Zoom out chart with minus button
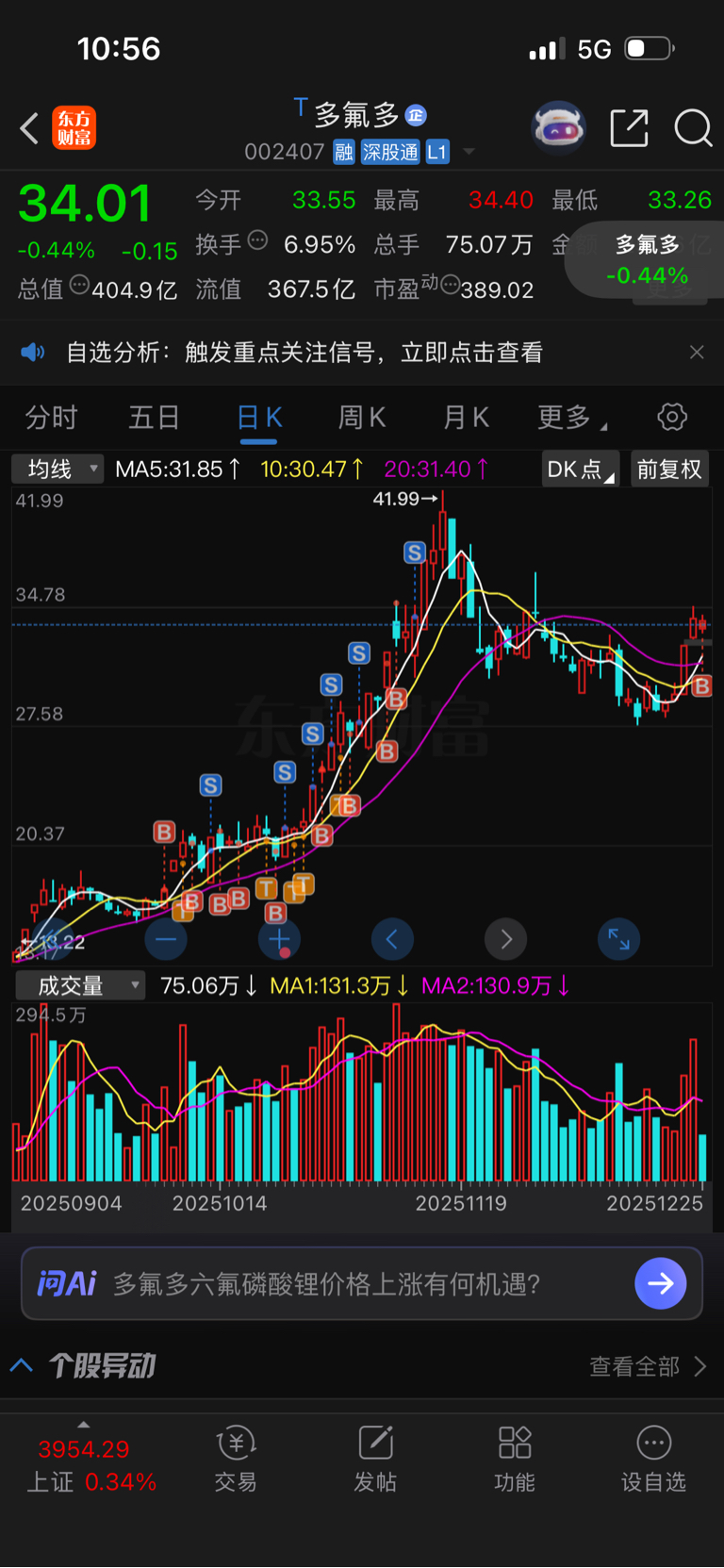Viewport: 724px width, 1568px height. 166,939
